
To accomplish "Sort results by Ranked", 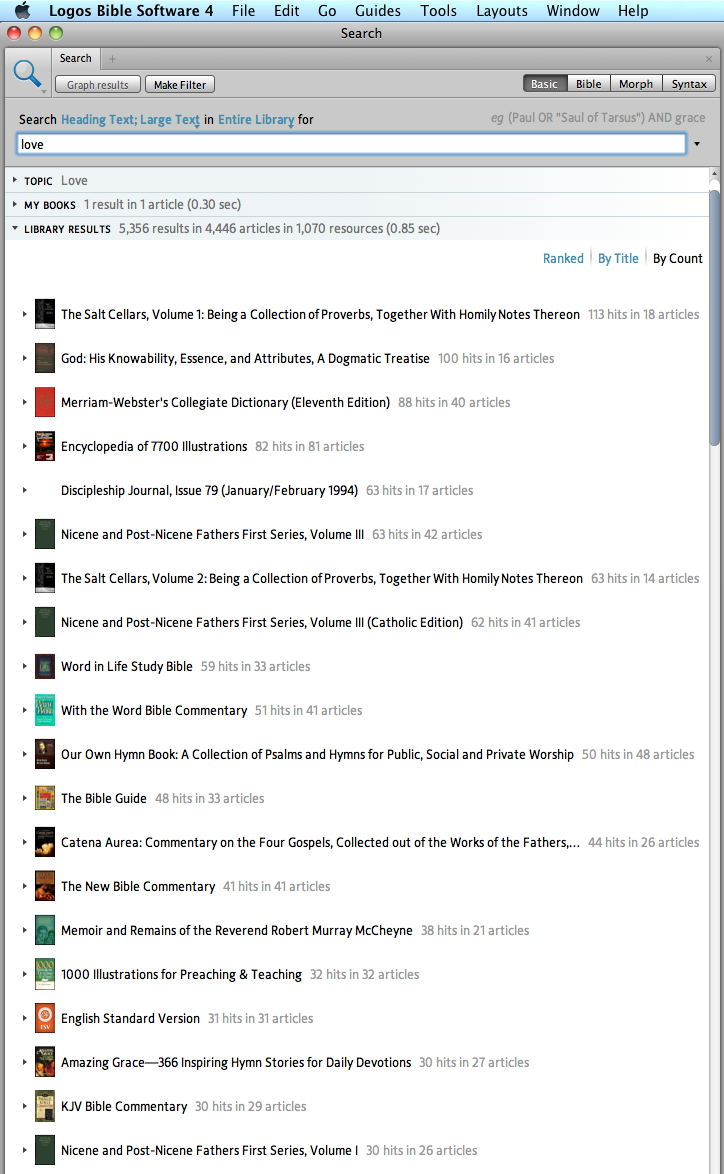I will [563, 258].
